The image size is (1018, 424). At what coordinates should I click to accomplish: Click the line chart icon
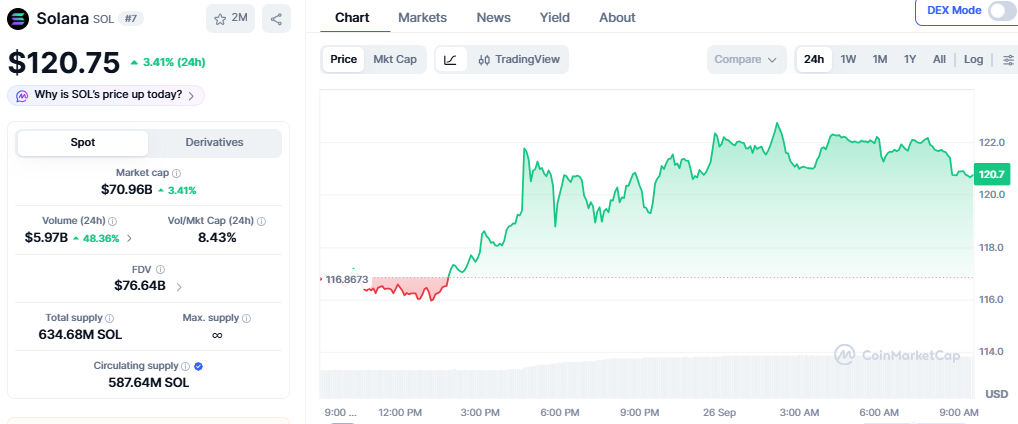(451, 60)
